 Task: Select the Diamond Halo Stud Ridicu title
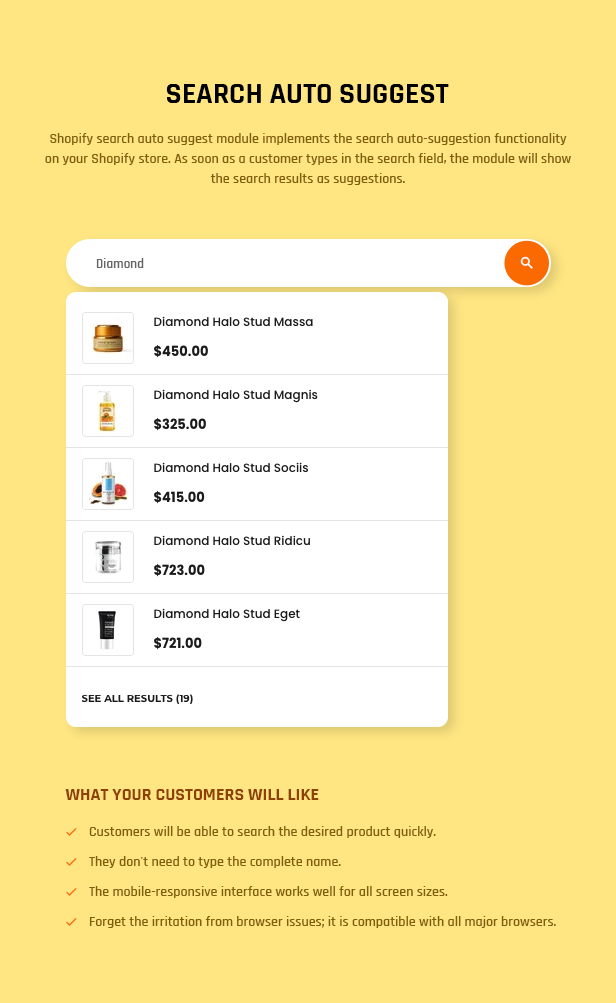[x=232, y=541]
